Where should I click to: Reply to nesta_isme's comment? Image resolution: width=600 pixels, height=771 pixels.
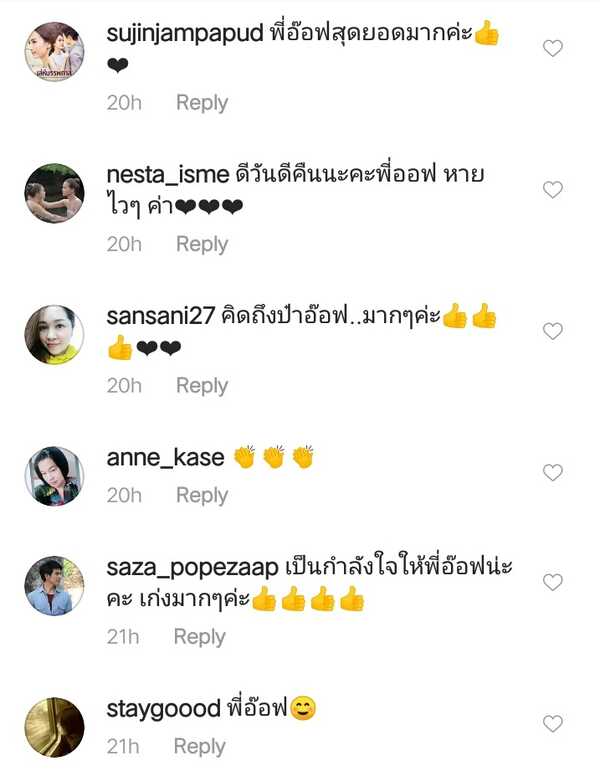202,244
